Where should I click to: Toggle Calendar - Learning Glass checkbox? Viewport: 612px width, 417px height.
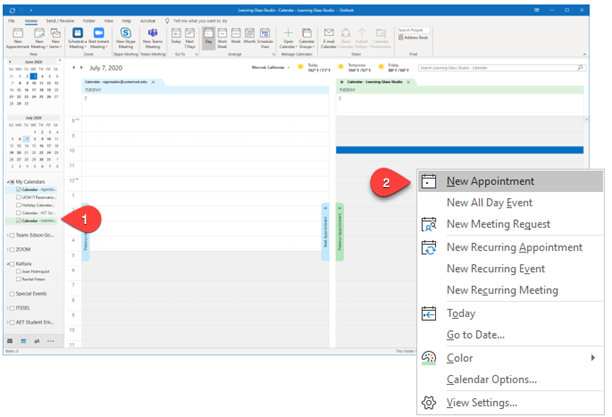click(18, 221)
